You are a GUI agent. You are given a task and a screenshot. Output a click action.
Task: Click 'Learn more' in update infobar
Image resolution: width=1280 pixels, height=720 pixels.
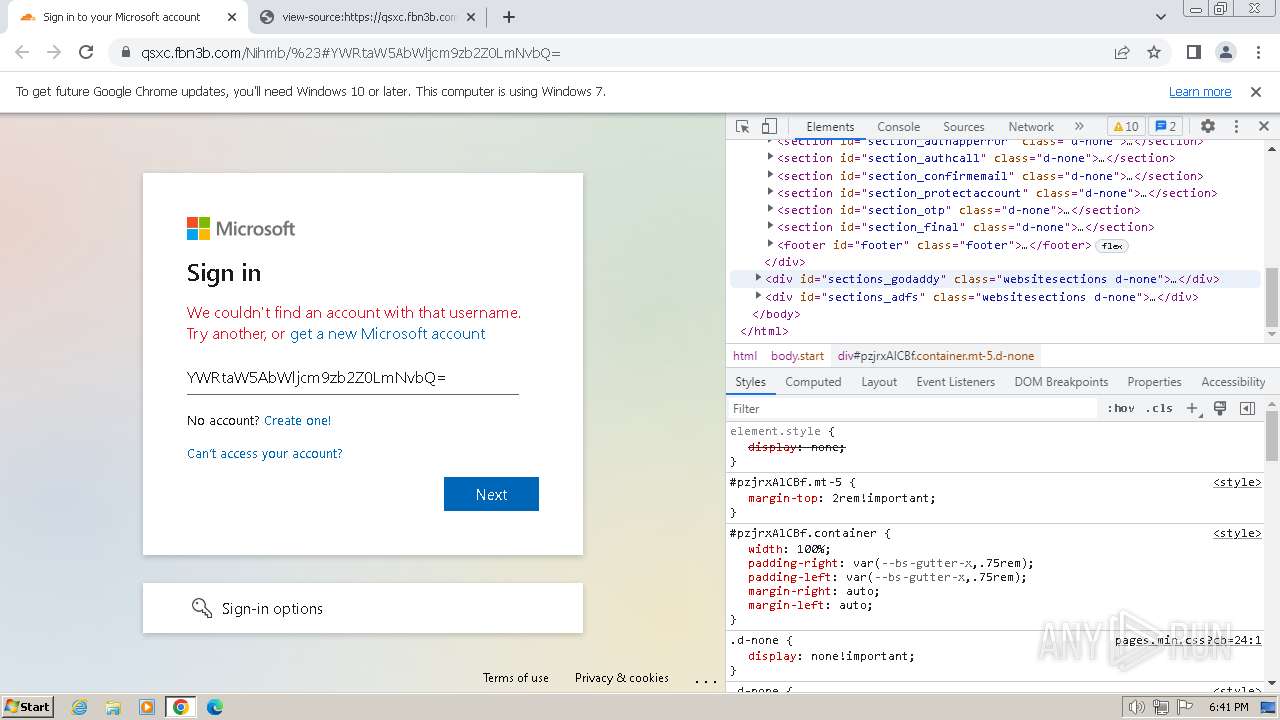click(x=1200, y=91)
